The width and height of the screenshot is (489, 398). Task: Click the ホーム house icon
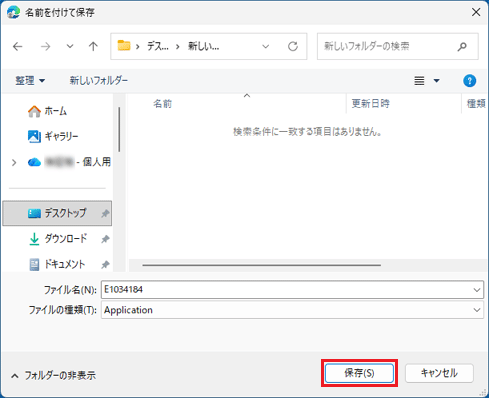click(34, 111)
